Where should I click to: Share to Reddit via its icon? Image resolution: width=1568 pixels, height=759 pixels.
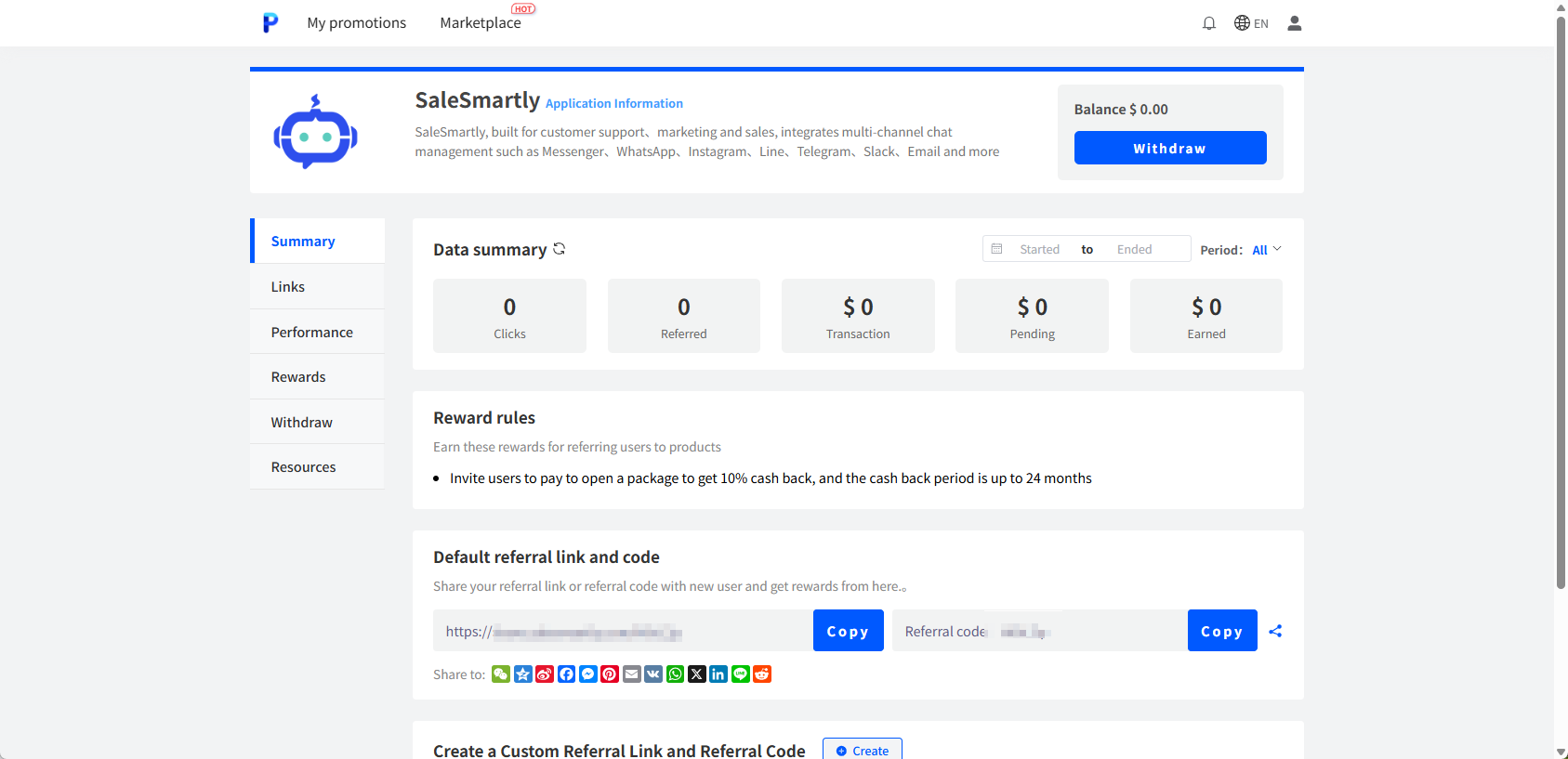click(762, 674)
